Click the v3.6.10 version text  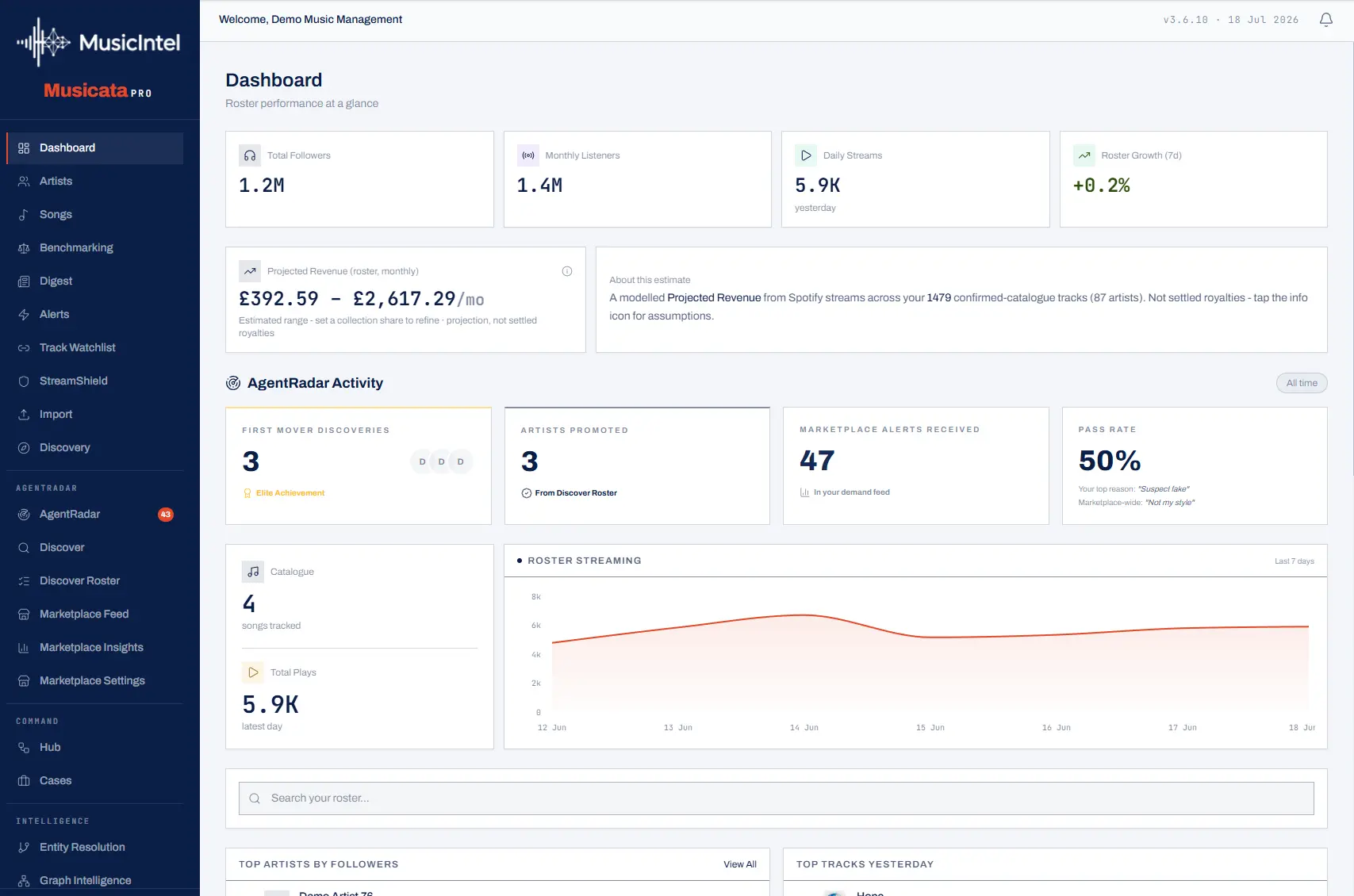point(1186,20)
